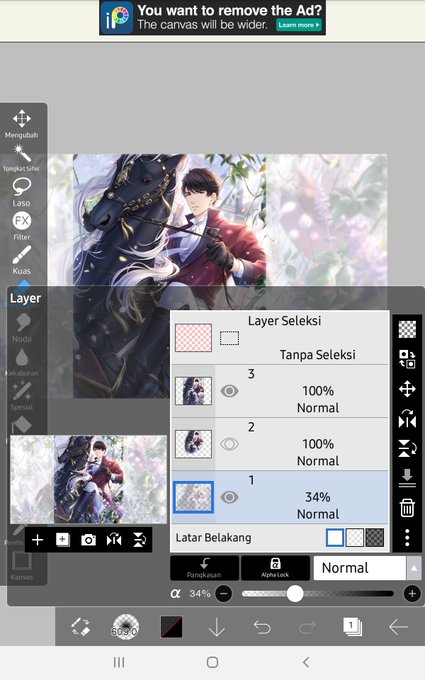
Task: Hide layer 1 with eye icon
Action: pyautogui.click(x=229, y=497)
